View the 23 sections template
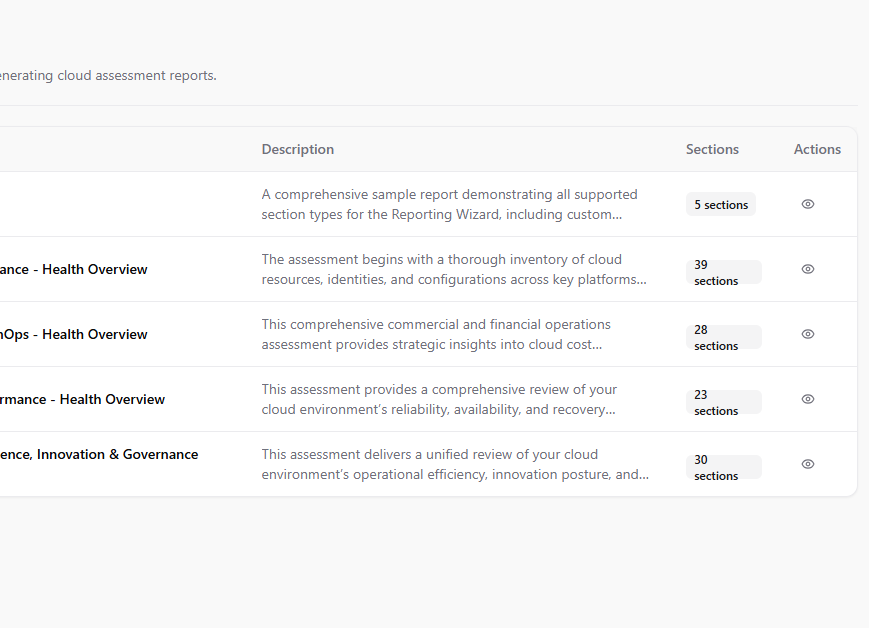869x628 pixels. (807, 399)
